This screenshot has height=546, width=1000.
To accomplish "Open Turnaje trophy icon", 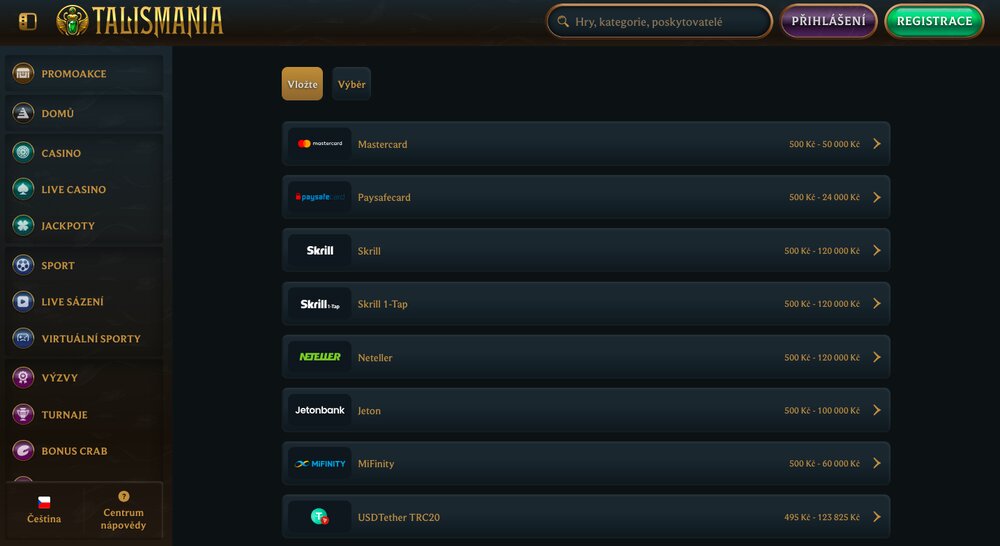I will [x=23, y=414].
